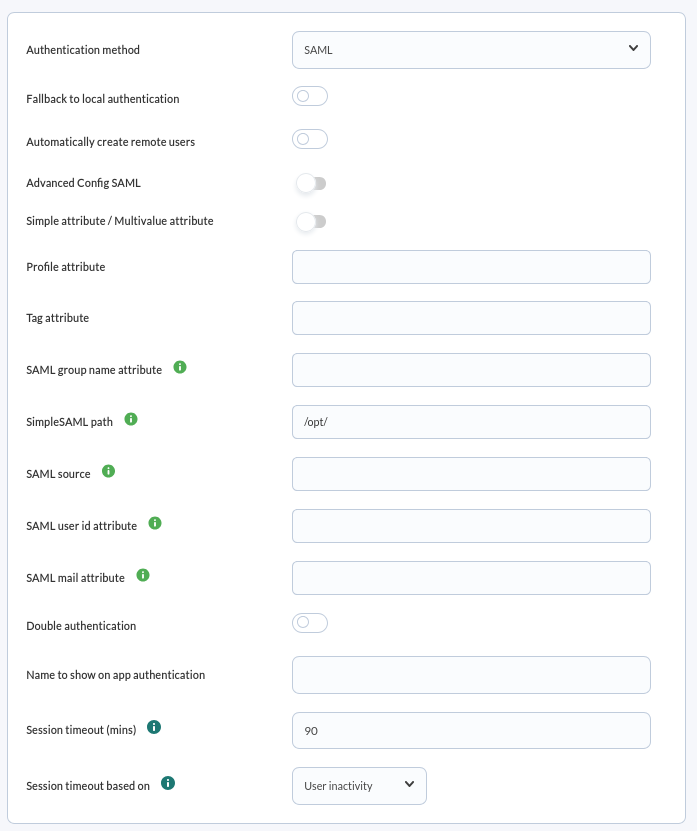
Task: Click into Profile attribute text field
Action: coord(471,267)
